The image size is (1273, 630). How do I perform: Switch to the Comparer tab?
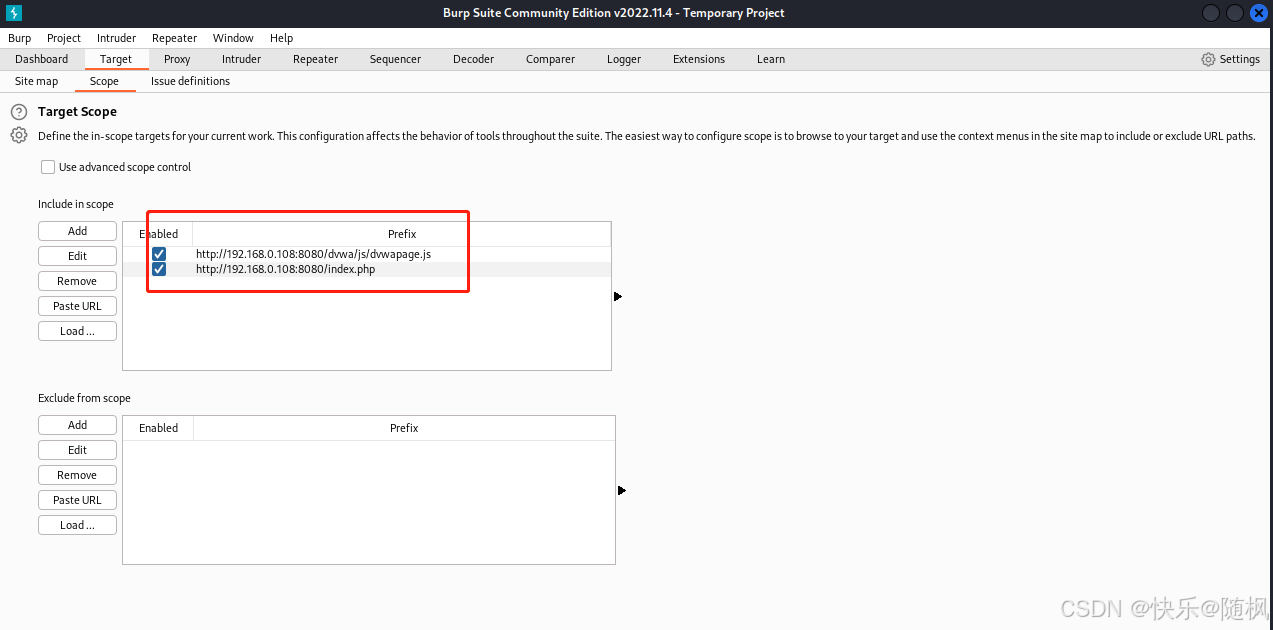[550, 59]
